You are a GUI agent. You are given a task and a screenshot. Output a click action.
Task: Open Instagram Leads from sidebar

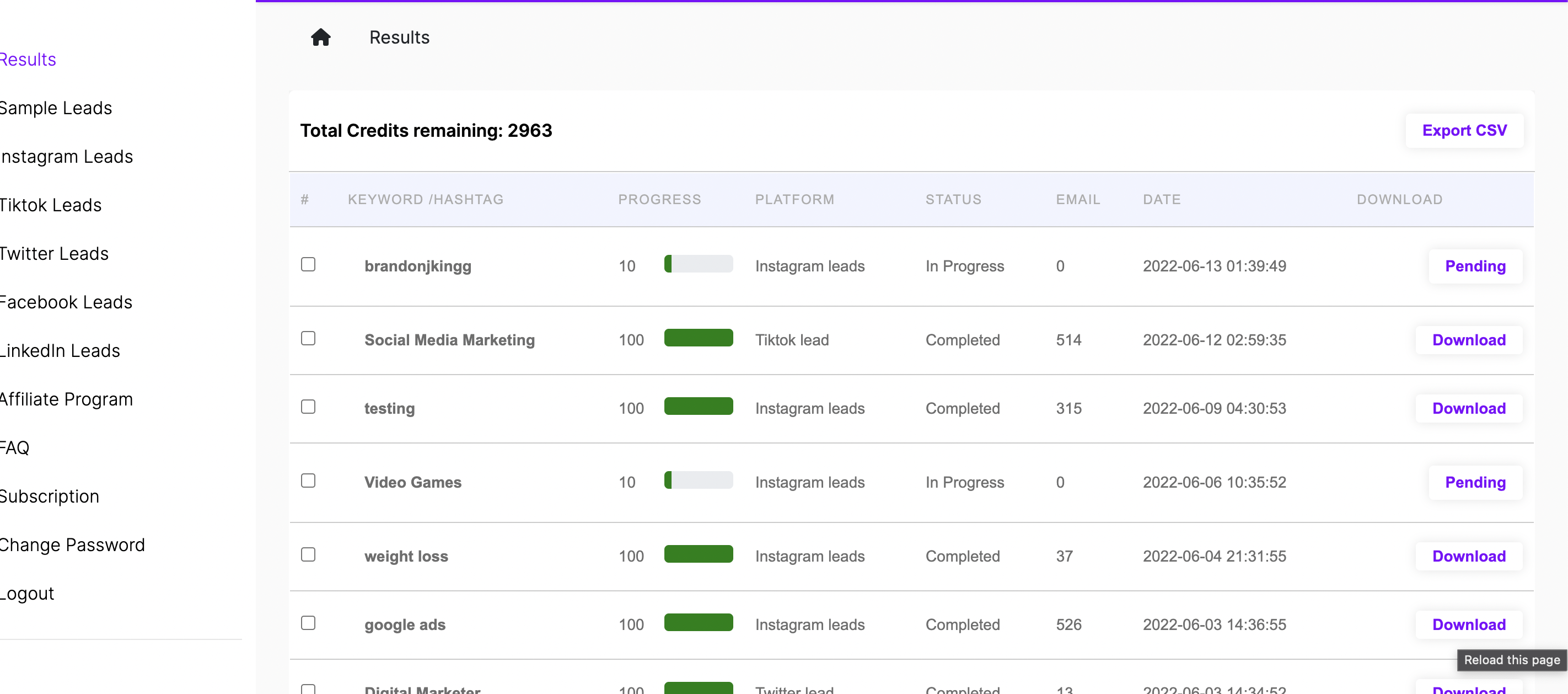(66, 156)
